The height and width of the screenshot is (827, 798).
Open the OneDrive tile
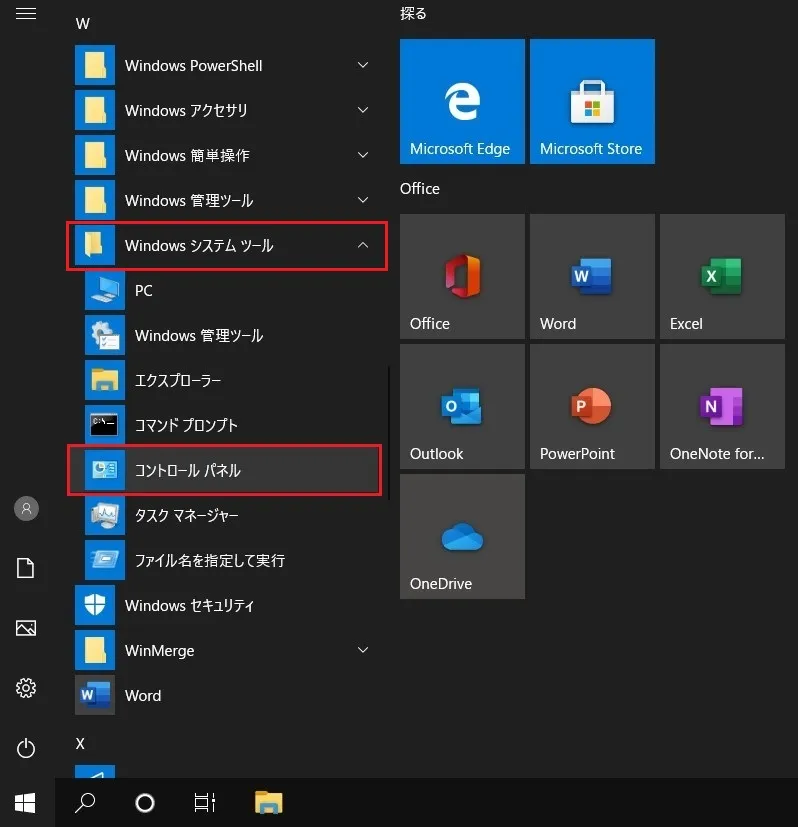pyautogui.click(x=462, y=536)
